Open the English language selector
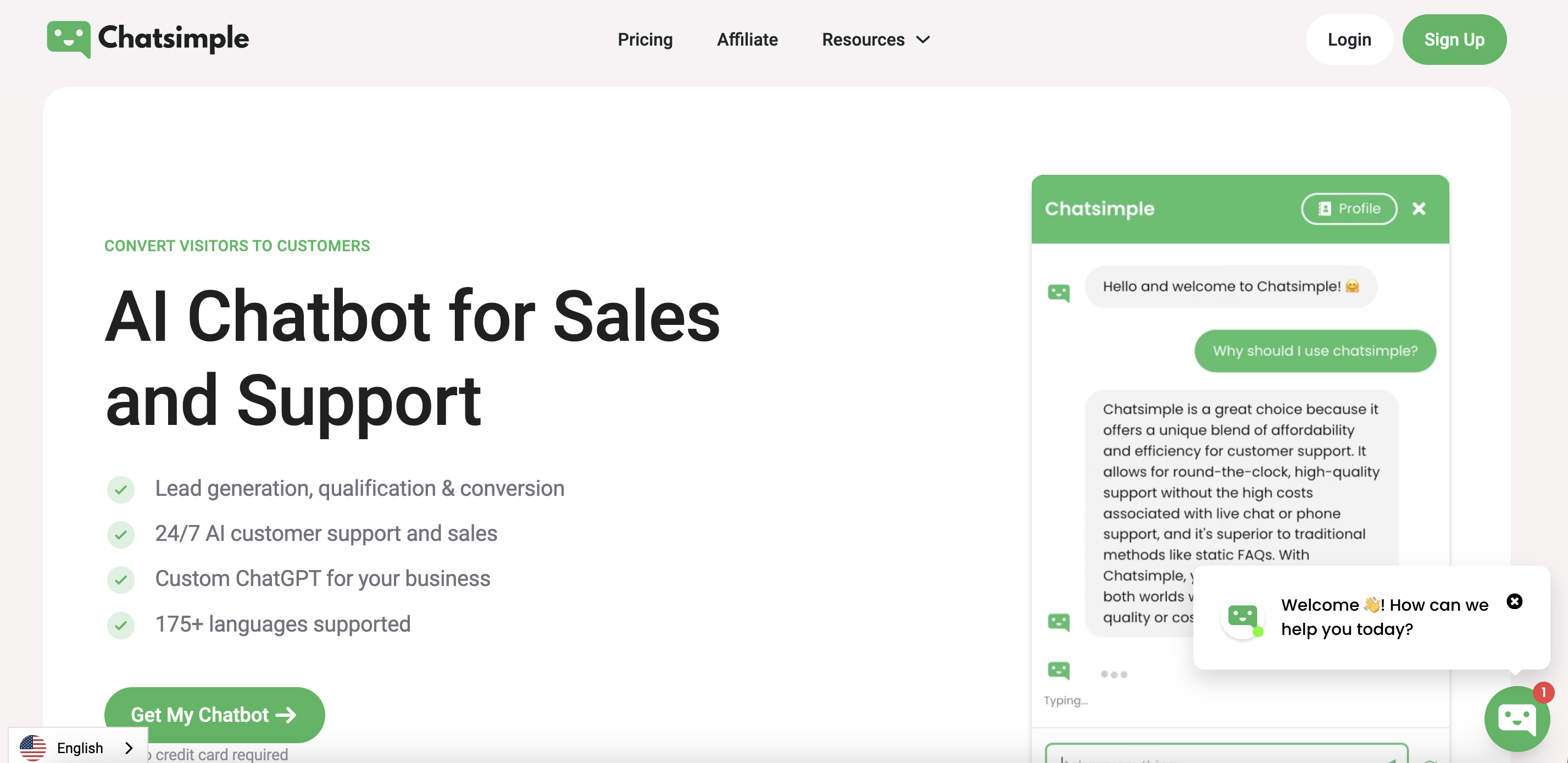Image resolution: width=1568 pixels, height=763 pixels. 78,747
